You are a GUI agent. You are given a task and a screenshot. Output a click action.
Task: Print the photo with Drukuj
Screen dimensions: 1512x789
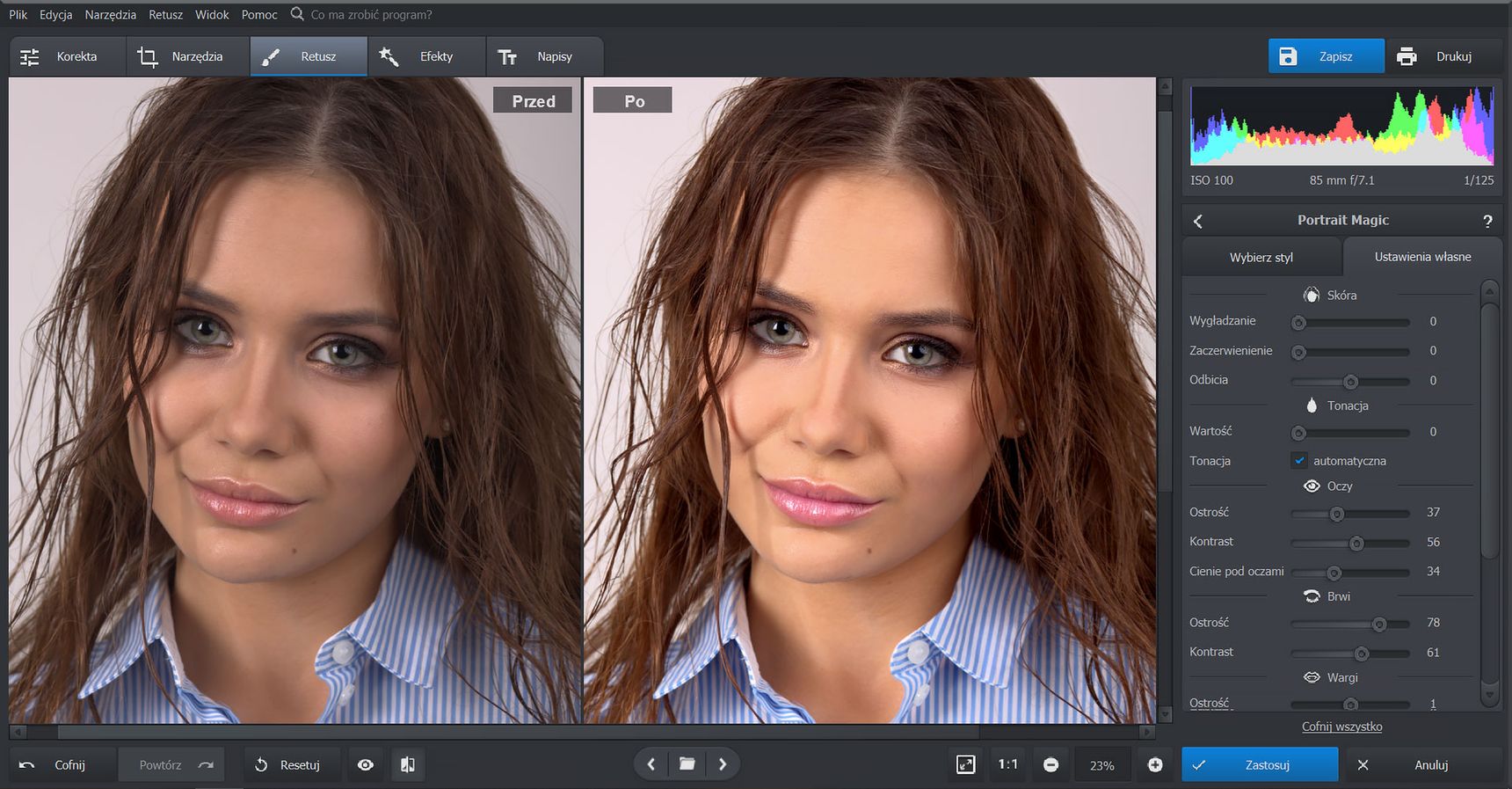click(x=1443, y=56)
